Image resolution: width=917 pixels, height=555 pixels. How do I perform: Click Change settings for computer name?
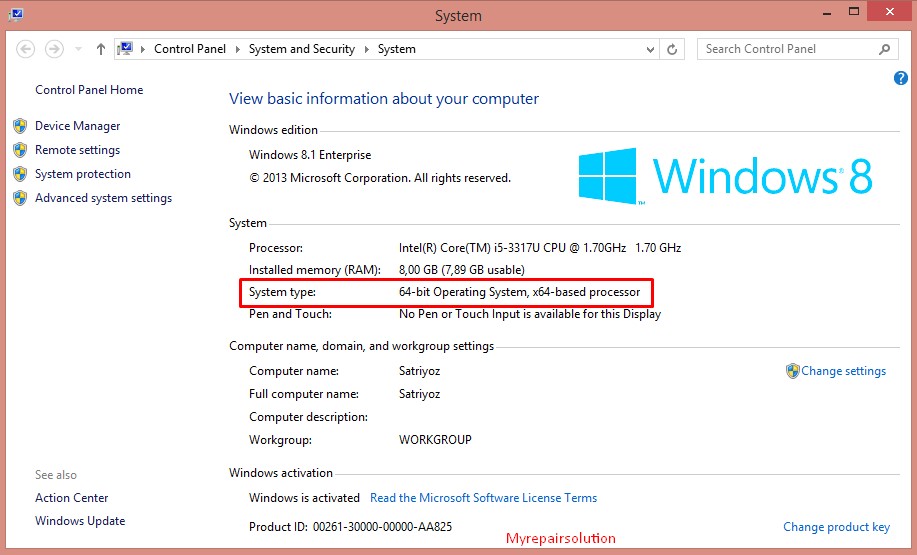(843, 371)
